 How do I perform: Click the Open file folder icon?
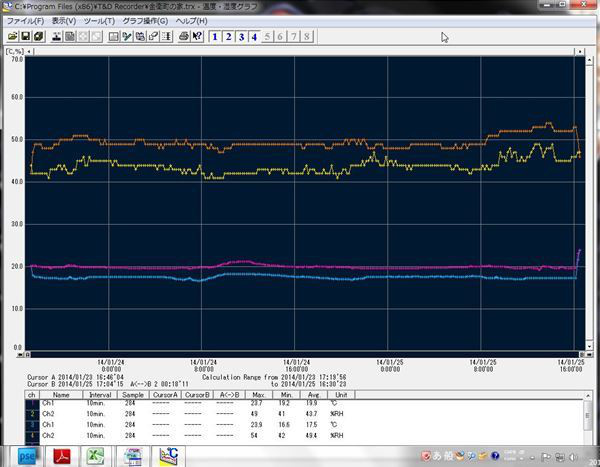click(x=13, y=36)
